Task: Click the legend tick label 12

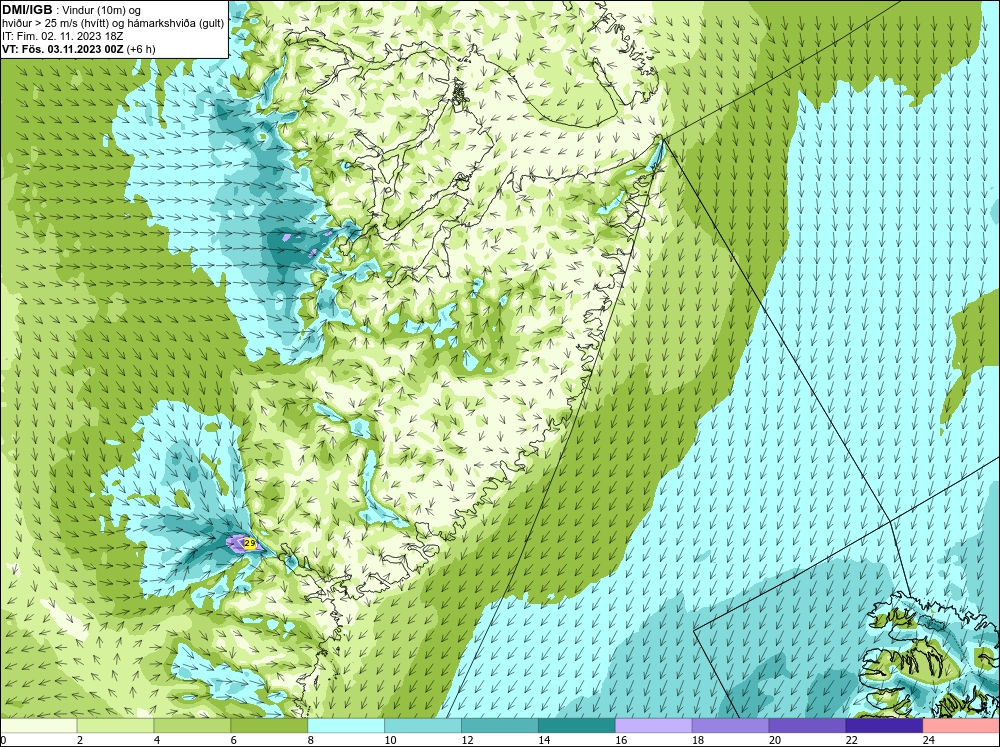Action: tap(467, 740)
